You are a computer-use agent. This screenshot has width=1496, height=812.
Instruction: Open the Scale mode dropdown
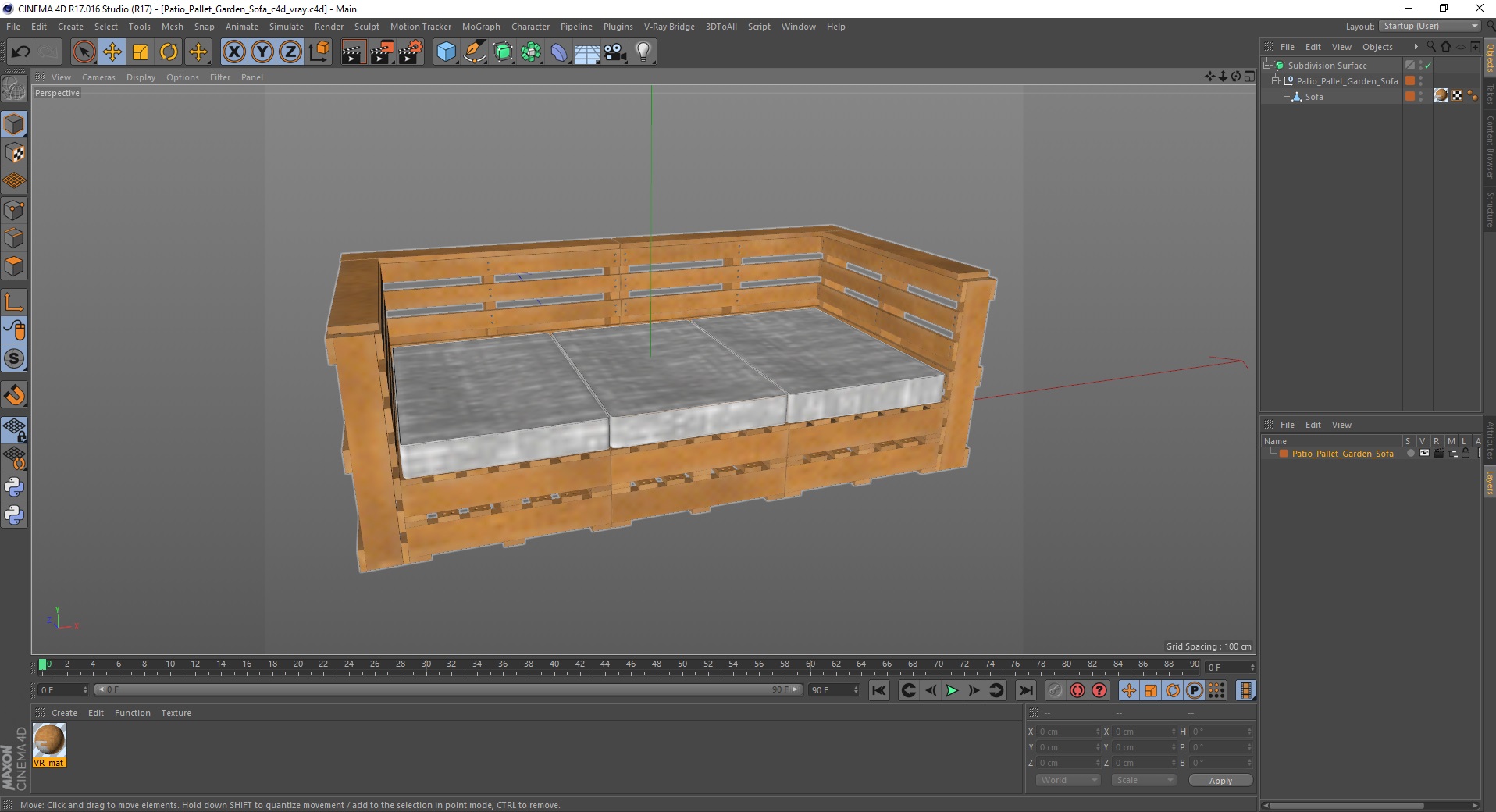(1143, 780)
